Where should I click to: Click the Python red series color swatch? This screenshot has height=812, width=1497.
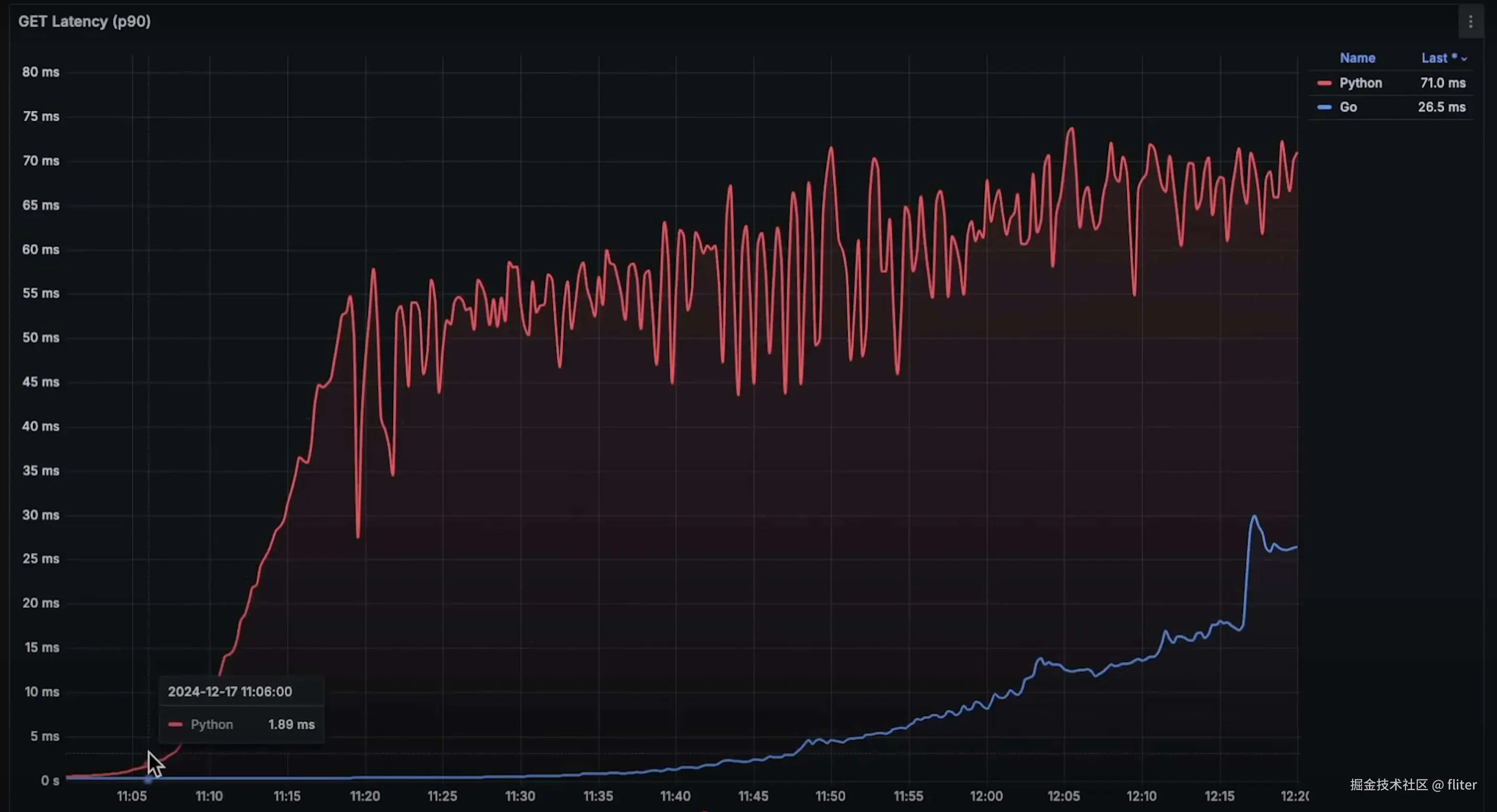pos(1324,83)
